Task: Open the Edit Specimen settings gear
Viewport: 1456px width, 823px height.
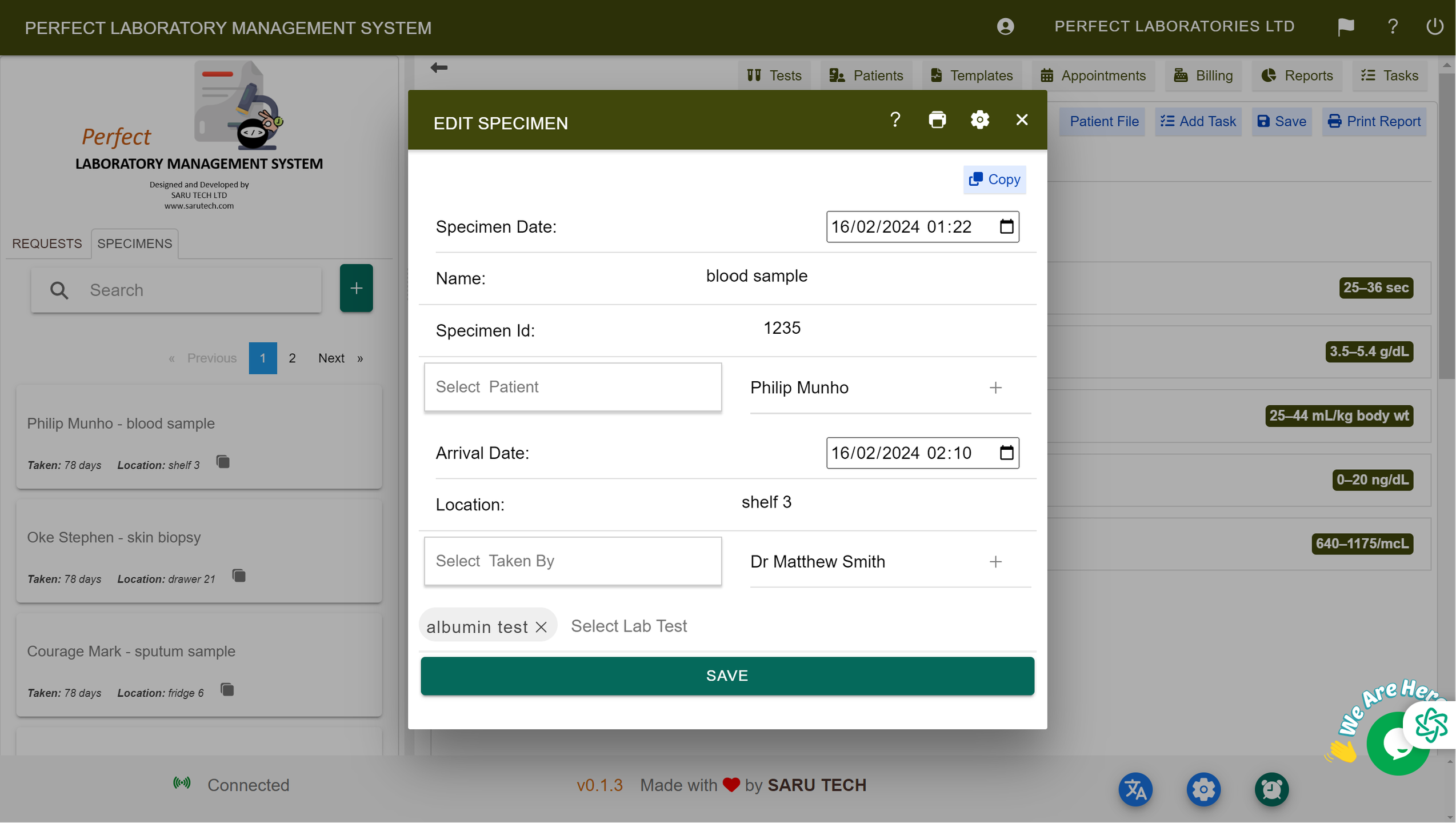Action: 979,120
